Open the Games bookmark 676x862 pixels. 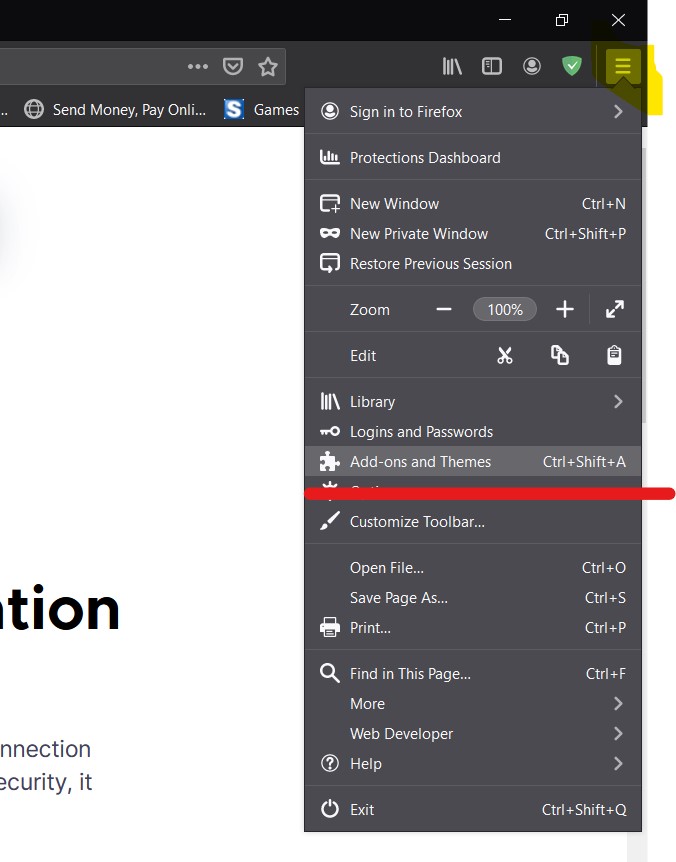click(264, 110)
